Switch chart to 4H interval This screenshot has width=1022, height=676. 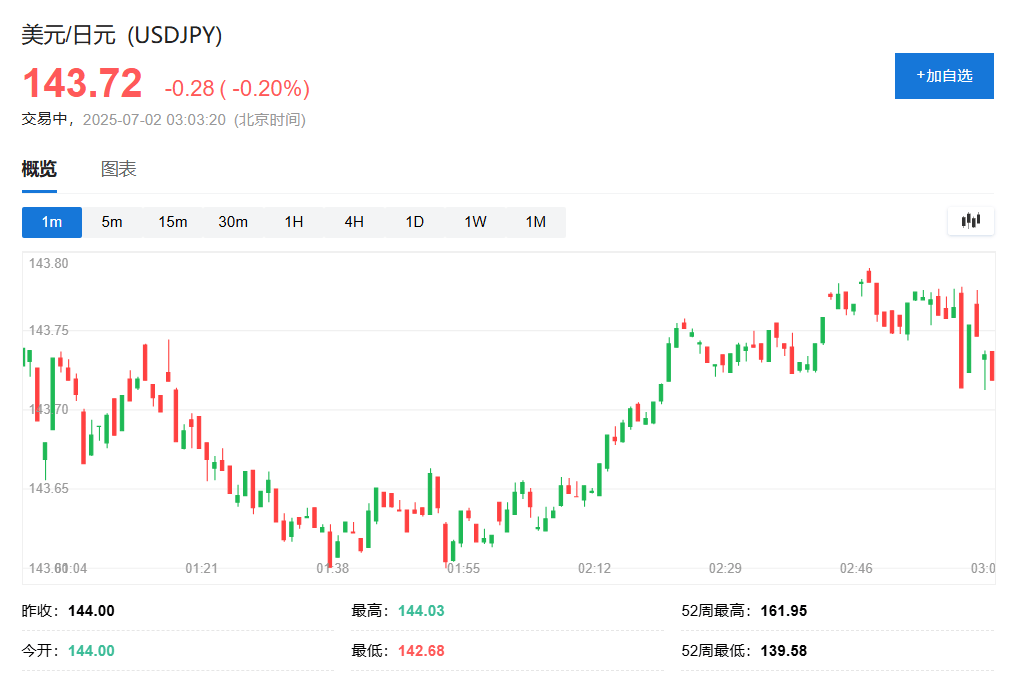coord(354,222)
